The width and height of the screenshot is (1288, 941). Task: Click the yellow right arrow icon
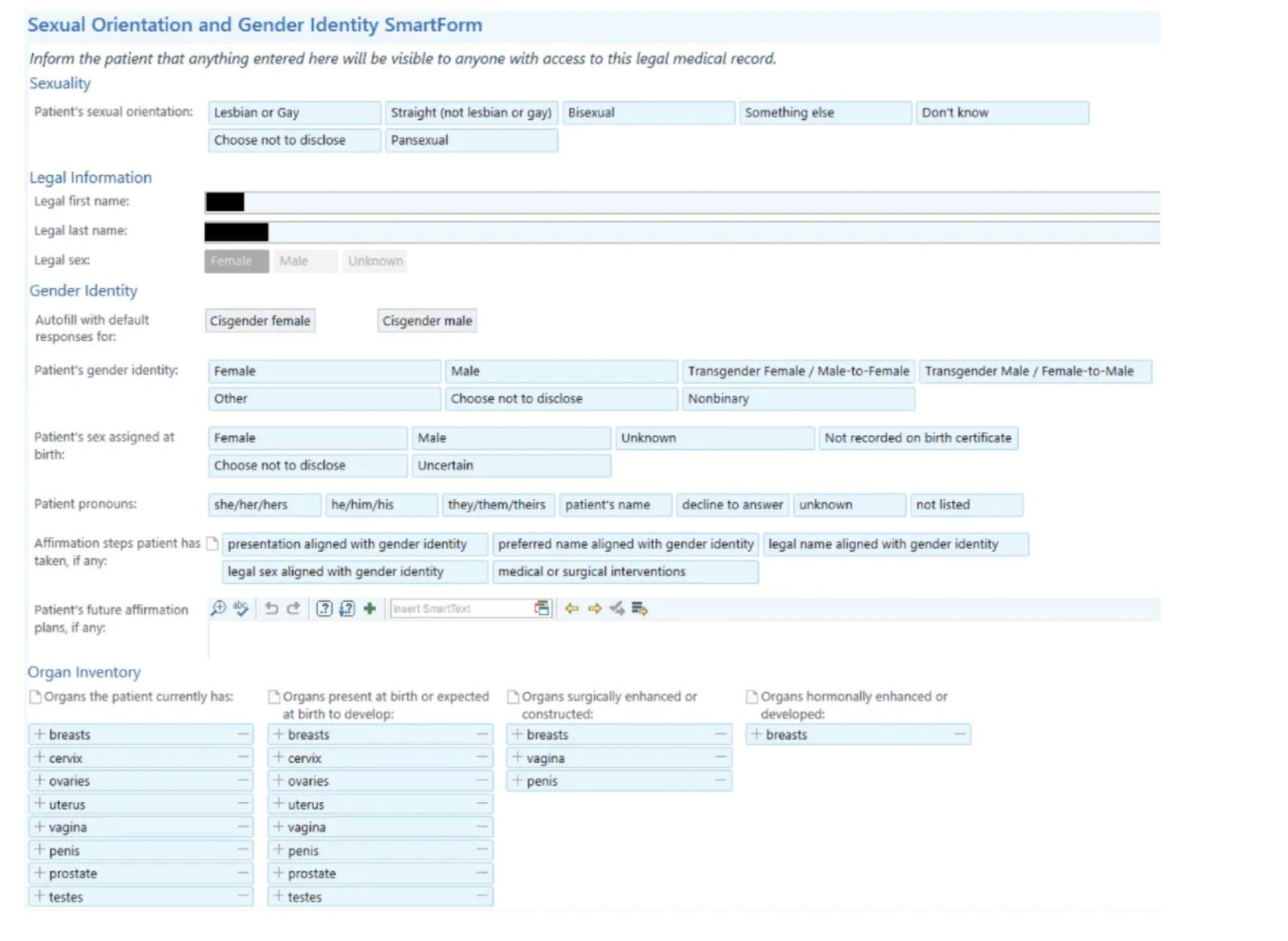(x=595, y=609)
